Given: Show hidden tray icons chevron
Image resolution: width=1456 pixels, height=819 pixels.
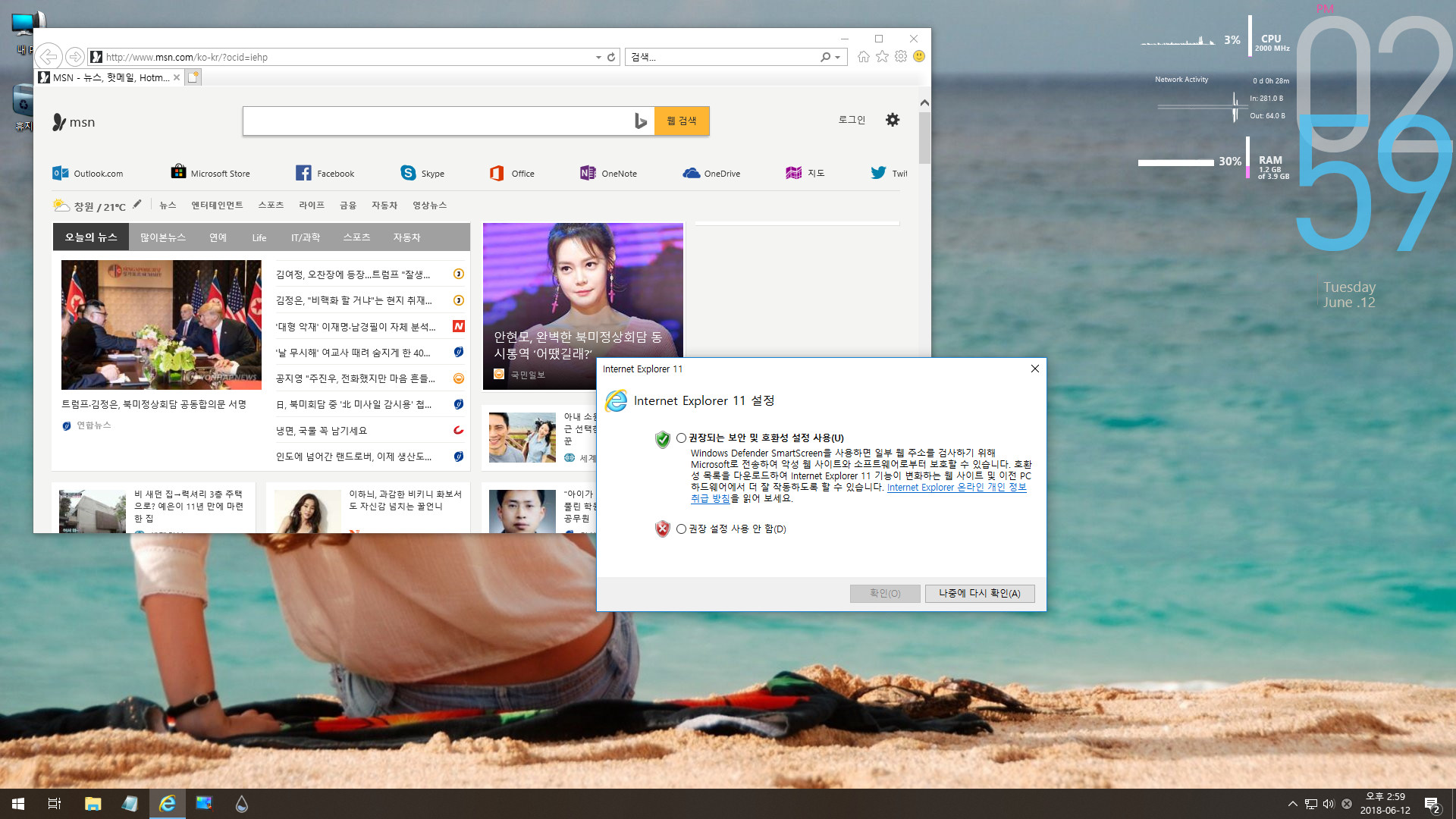Looking at the screenshot, I should coord(1292,804).
